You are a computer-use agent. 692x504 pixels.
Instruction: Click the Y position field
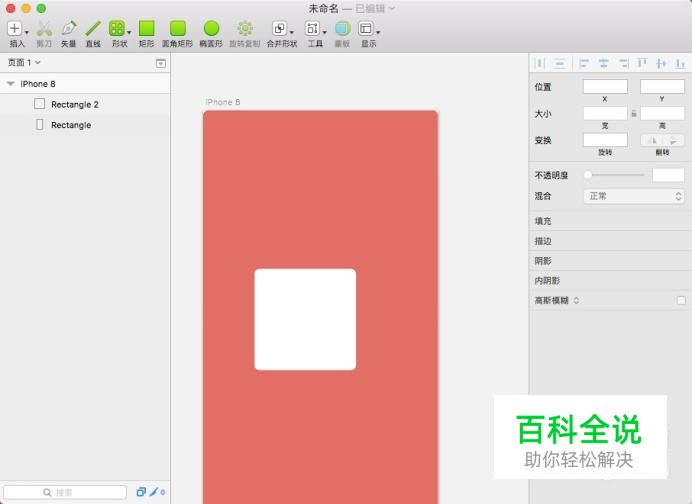(662, 87)
